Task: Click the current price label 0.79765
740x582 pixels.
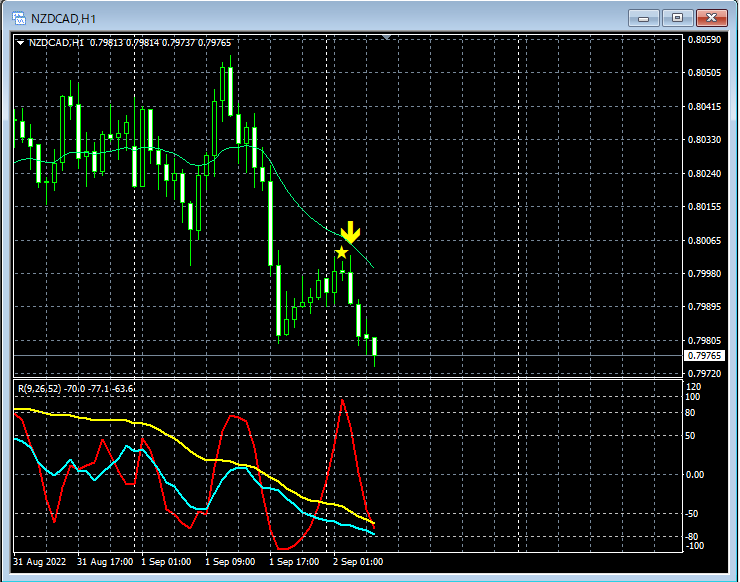Action: pos(704,355)
